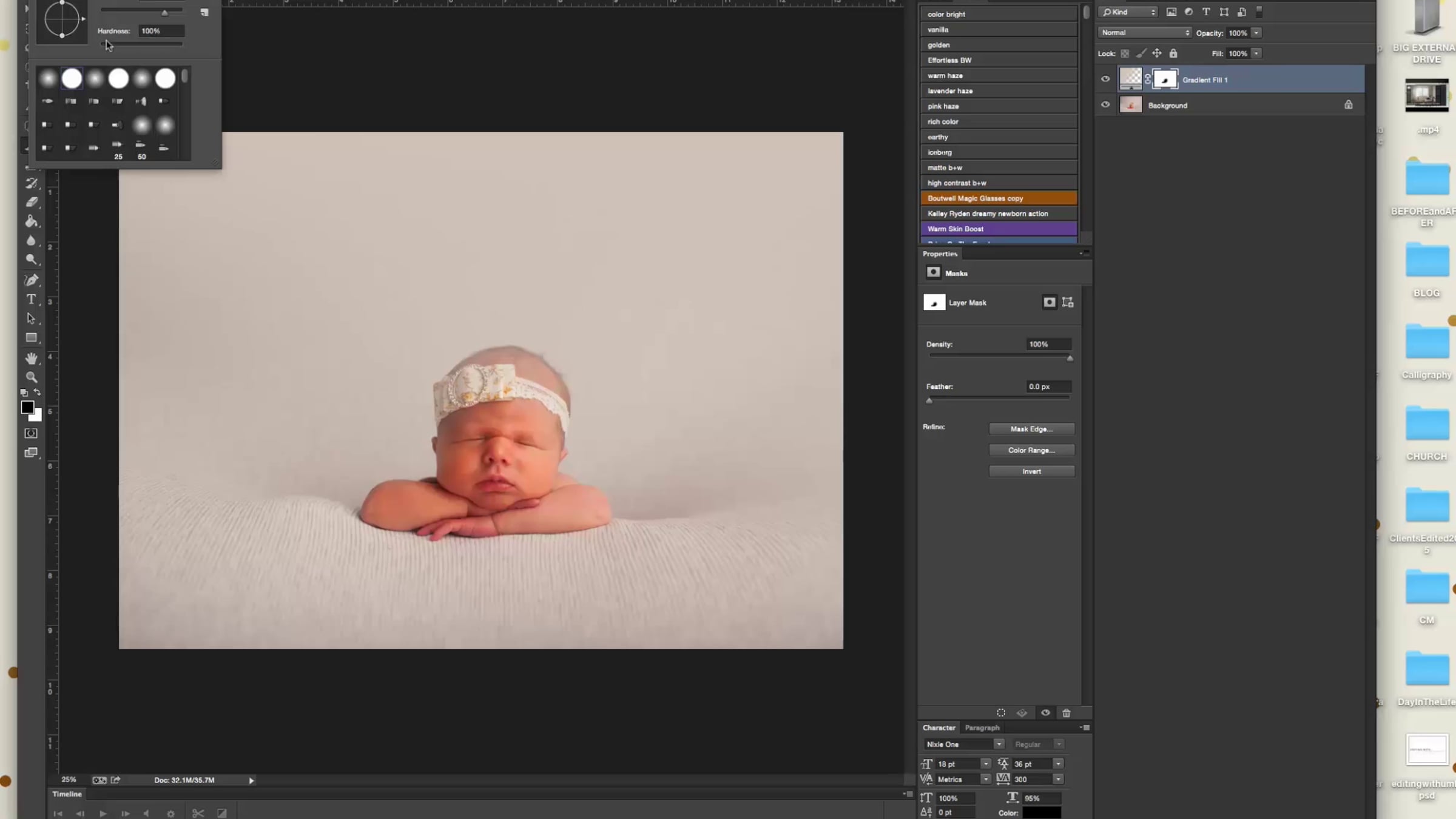Click the Hardness percentage input field
1456x819 pixels.
[160, 31]
